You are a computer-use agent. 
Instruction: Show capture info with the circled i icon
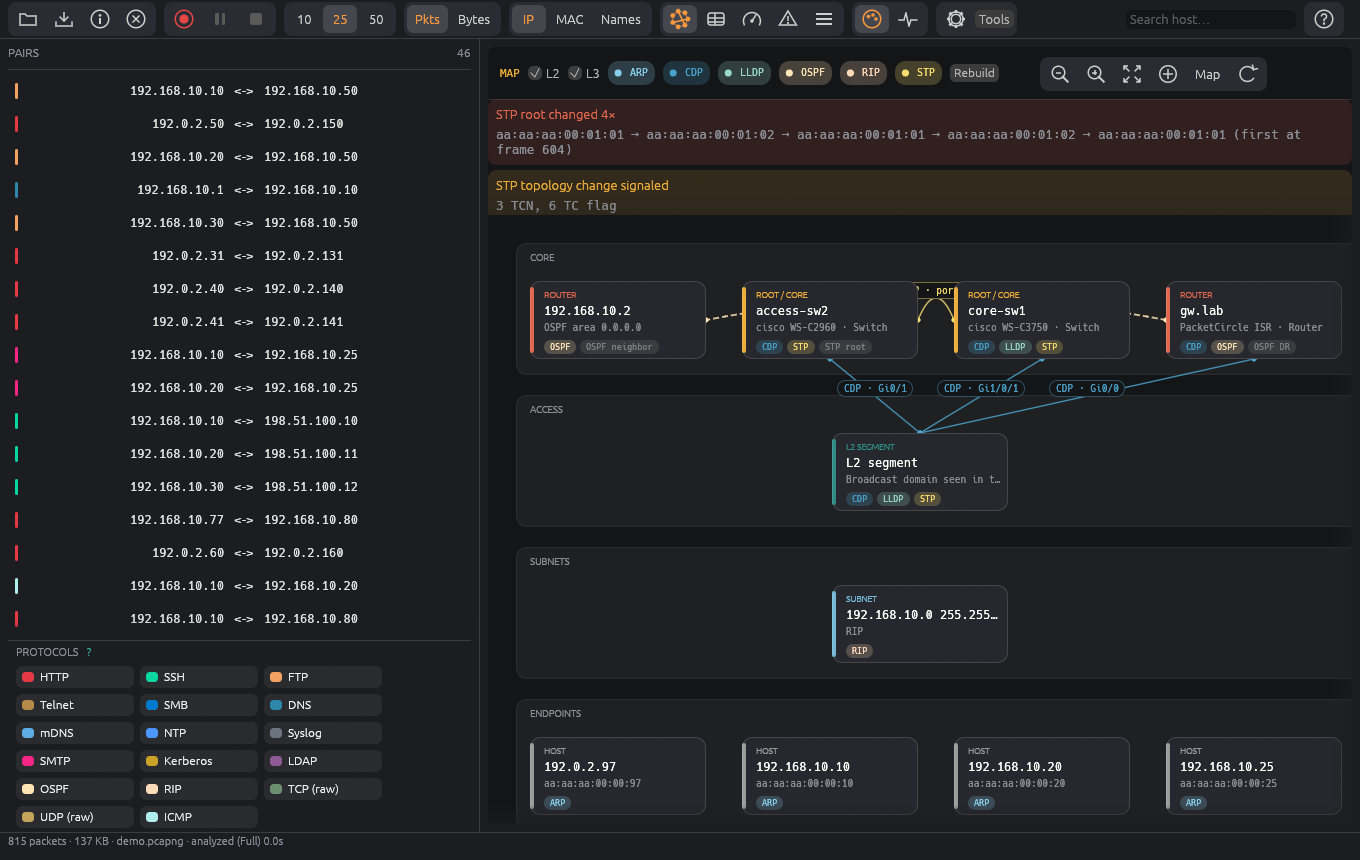100,19
